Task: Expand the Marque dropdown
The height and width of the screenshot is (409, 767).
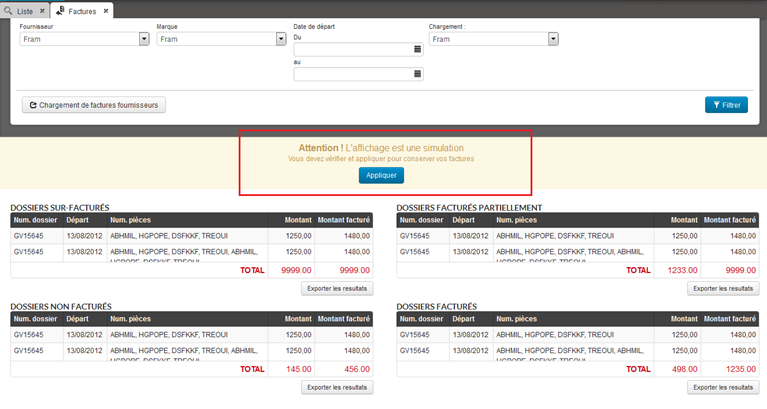Action: (x=281, y=39)
